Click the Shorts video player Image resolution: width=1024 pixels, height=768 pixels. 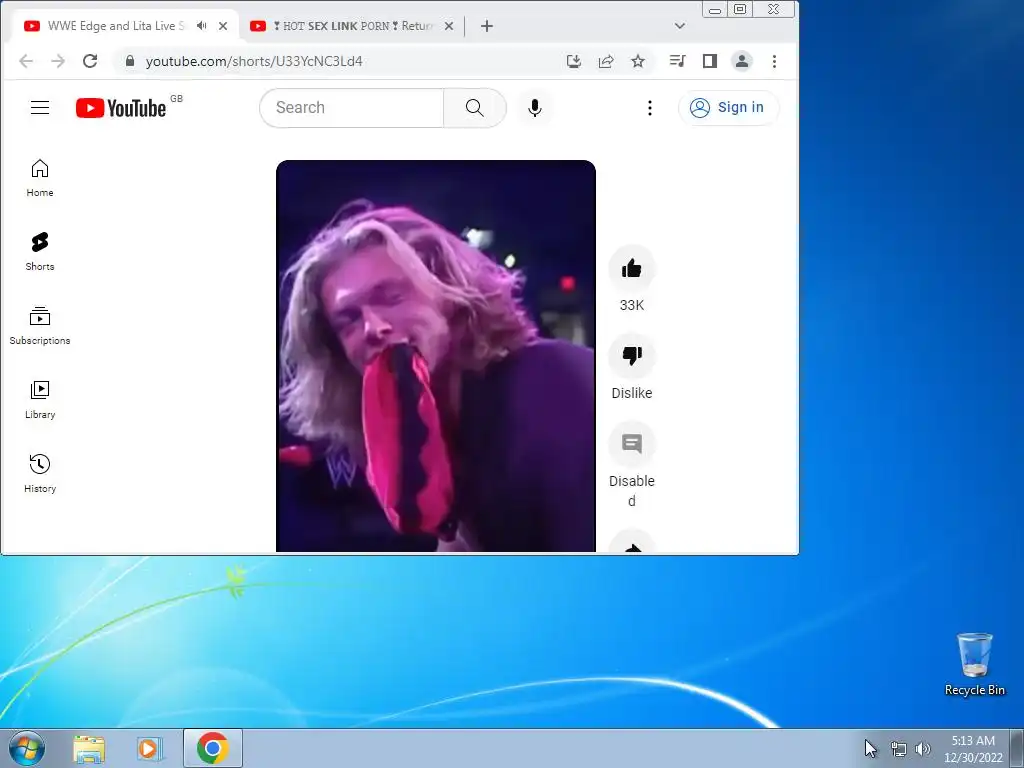click(436, 356)
